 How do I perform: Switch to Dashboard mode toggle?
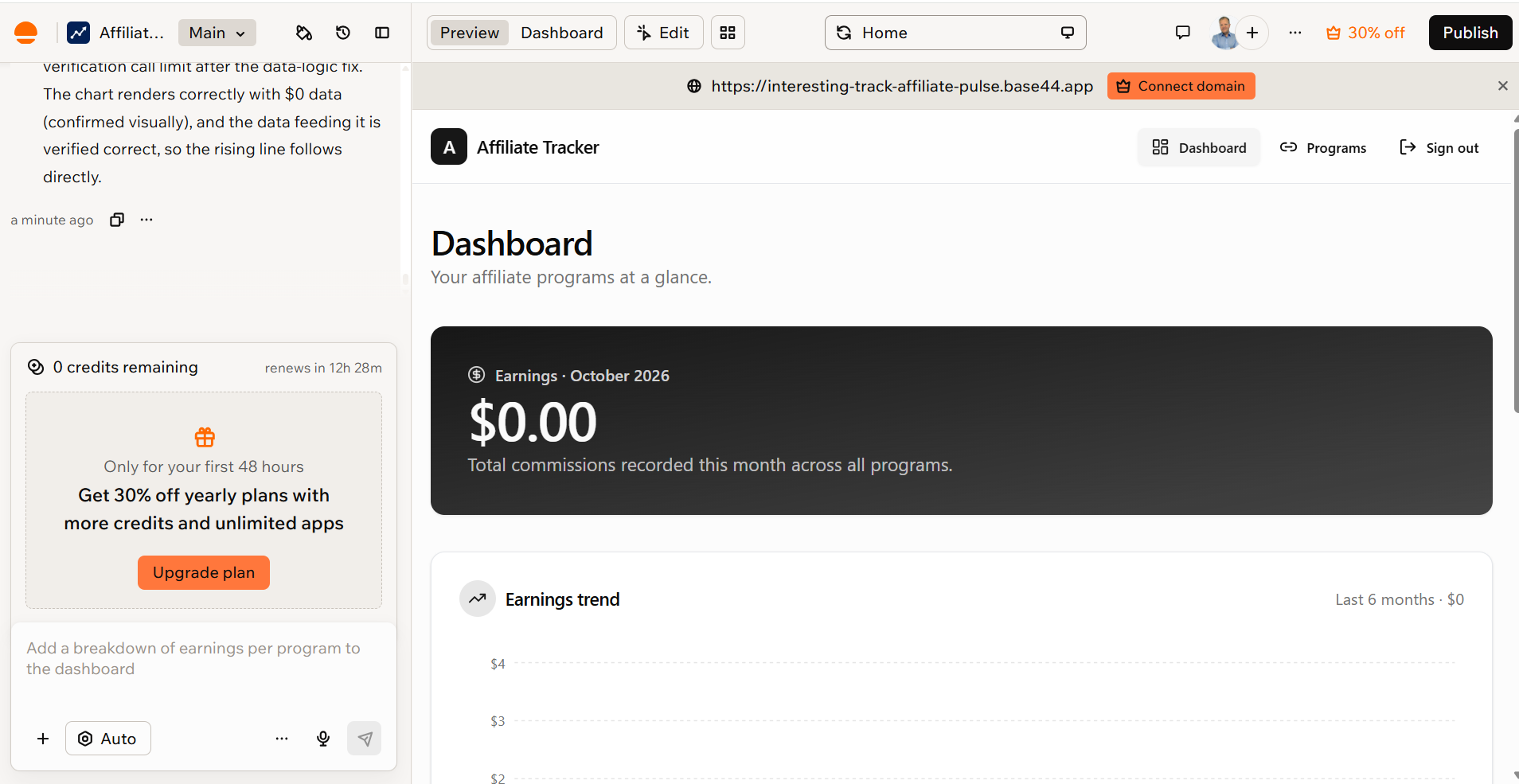pos(562,33)
